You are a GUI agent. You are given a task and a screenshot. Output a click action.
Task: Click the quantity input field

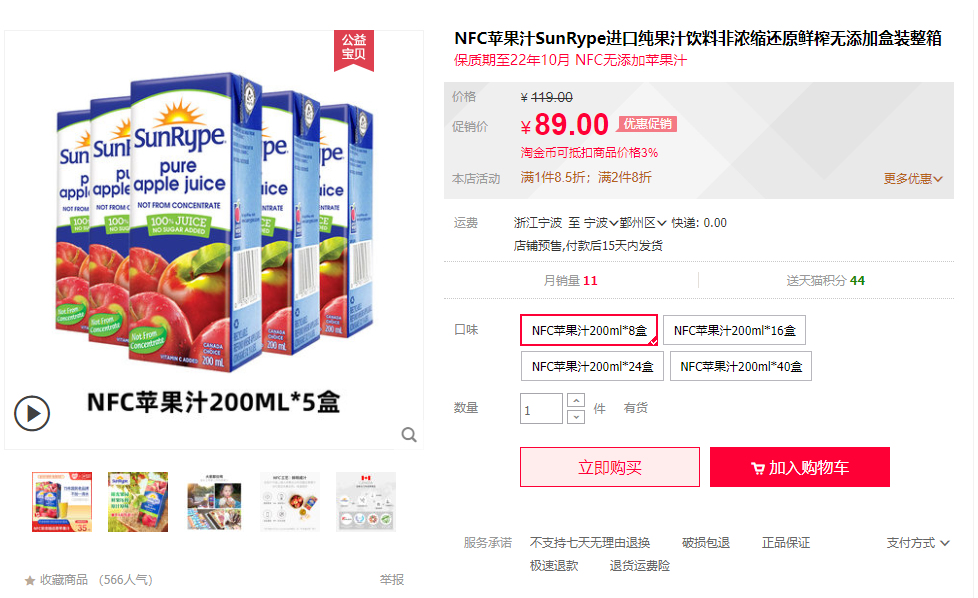click(541, 409)
